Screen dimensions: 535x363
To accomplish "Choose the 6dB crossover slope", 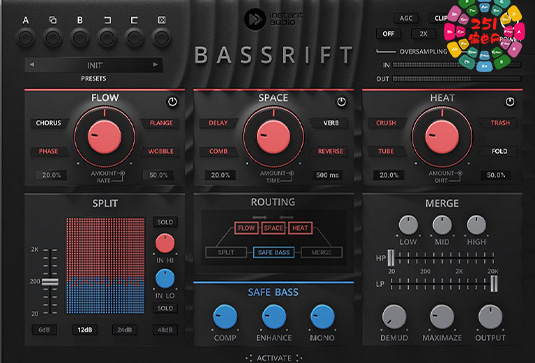I will [x=44, y=330].
